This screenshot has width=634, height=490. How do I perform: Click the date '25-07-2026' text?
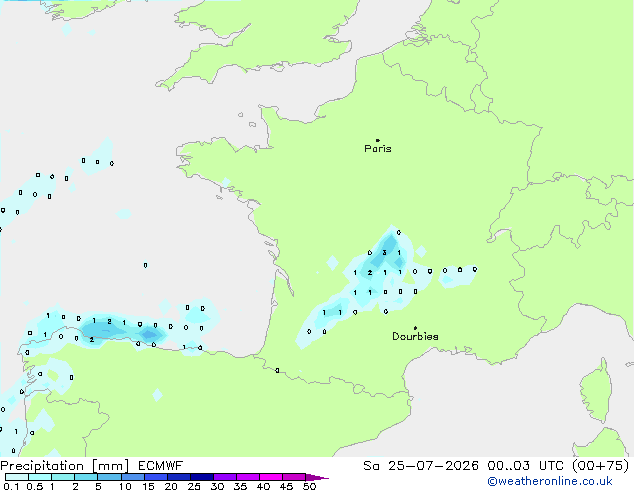pos(433,466)
